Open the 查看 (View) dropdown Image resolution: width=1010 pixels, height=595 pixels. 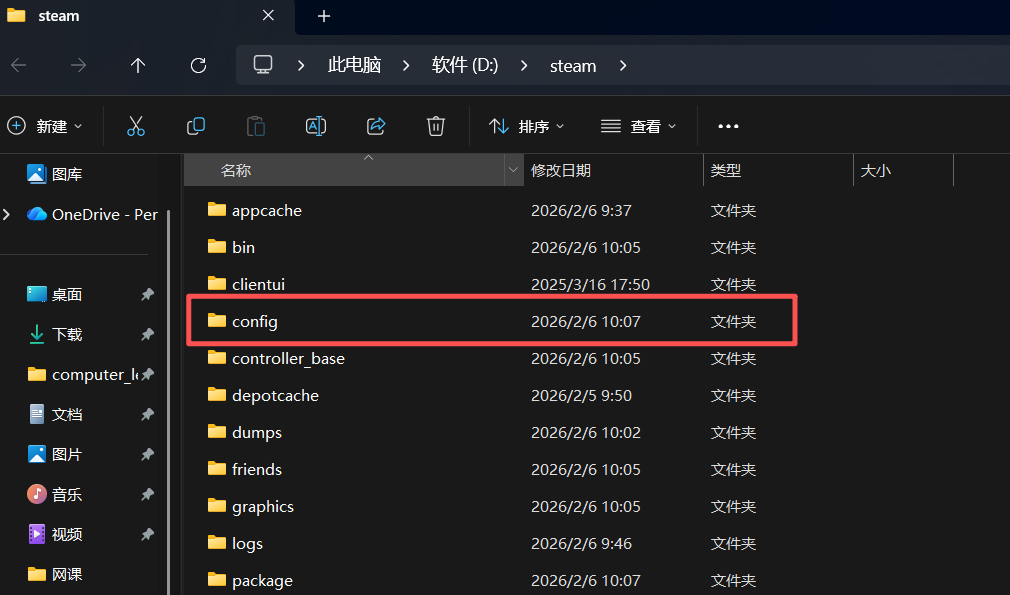(x=638, y=126)
